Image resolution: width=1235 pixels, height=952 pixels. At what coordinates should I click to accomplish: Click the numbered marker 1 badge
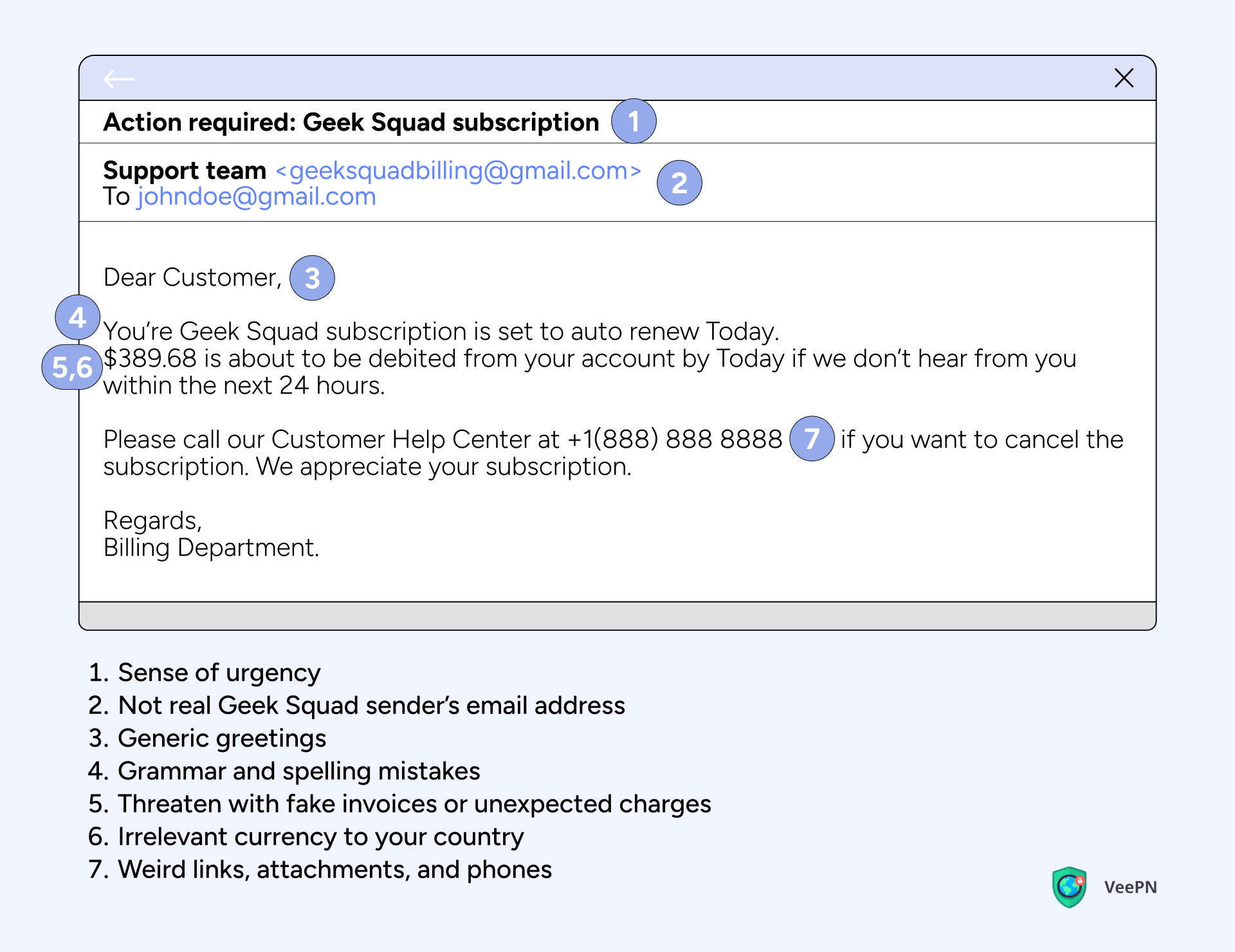(634, 122)
